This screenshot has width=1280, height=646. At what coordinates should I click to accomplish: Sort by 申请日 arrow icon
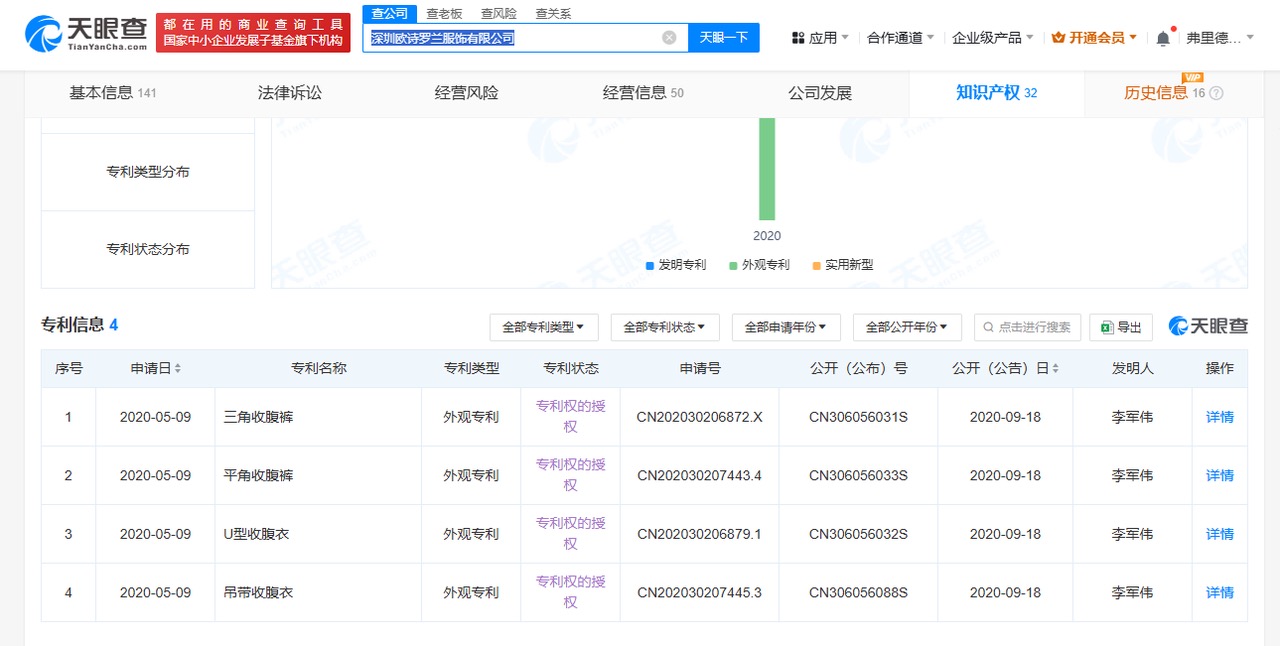click(x=178, y=368)
